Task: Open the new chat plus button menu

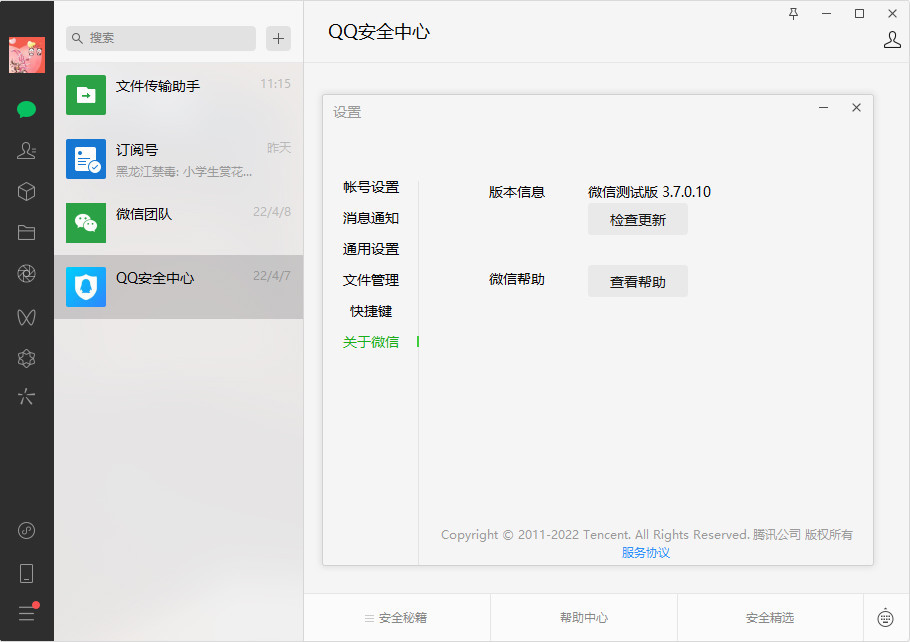Action: pos(278,38)
